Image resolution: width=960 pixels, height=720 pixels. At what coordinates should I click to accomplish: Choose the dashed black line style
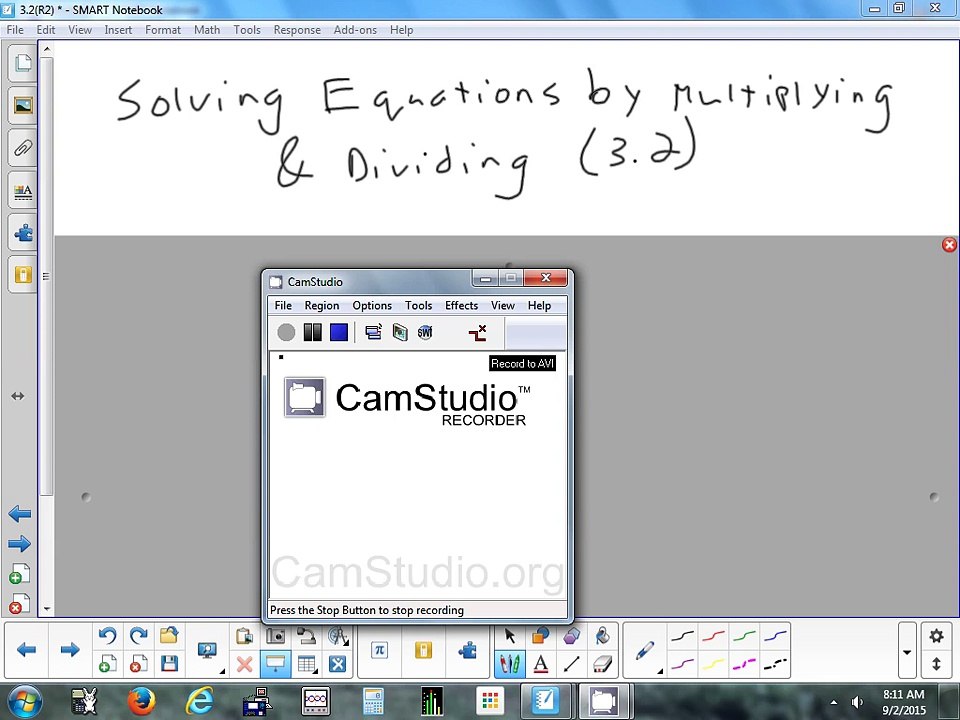(775, 664)
